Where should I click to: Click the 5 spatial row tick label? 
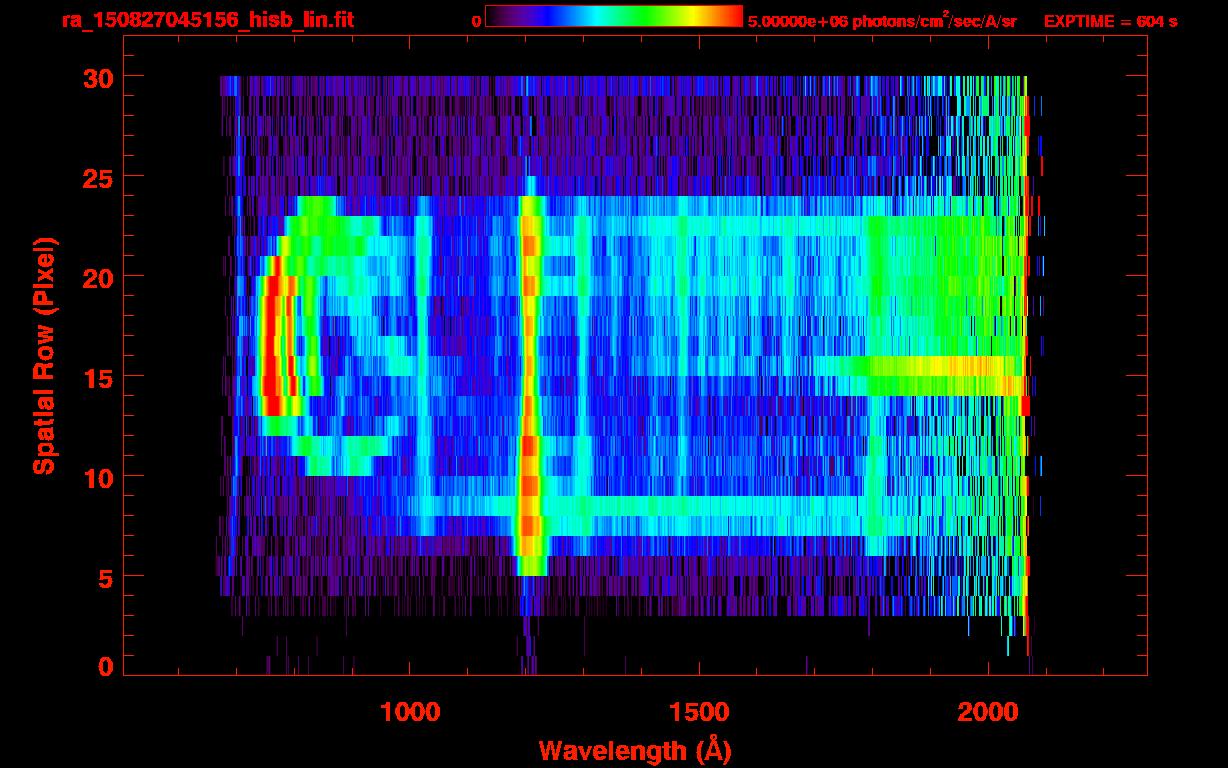[106, 577]
